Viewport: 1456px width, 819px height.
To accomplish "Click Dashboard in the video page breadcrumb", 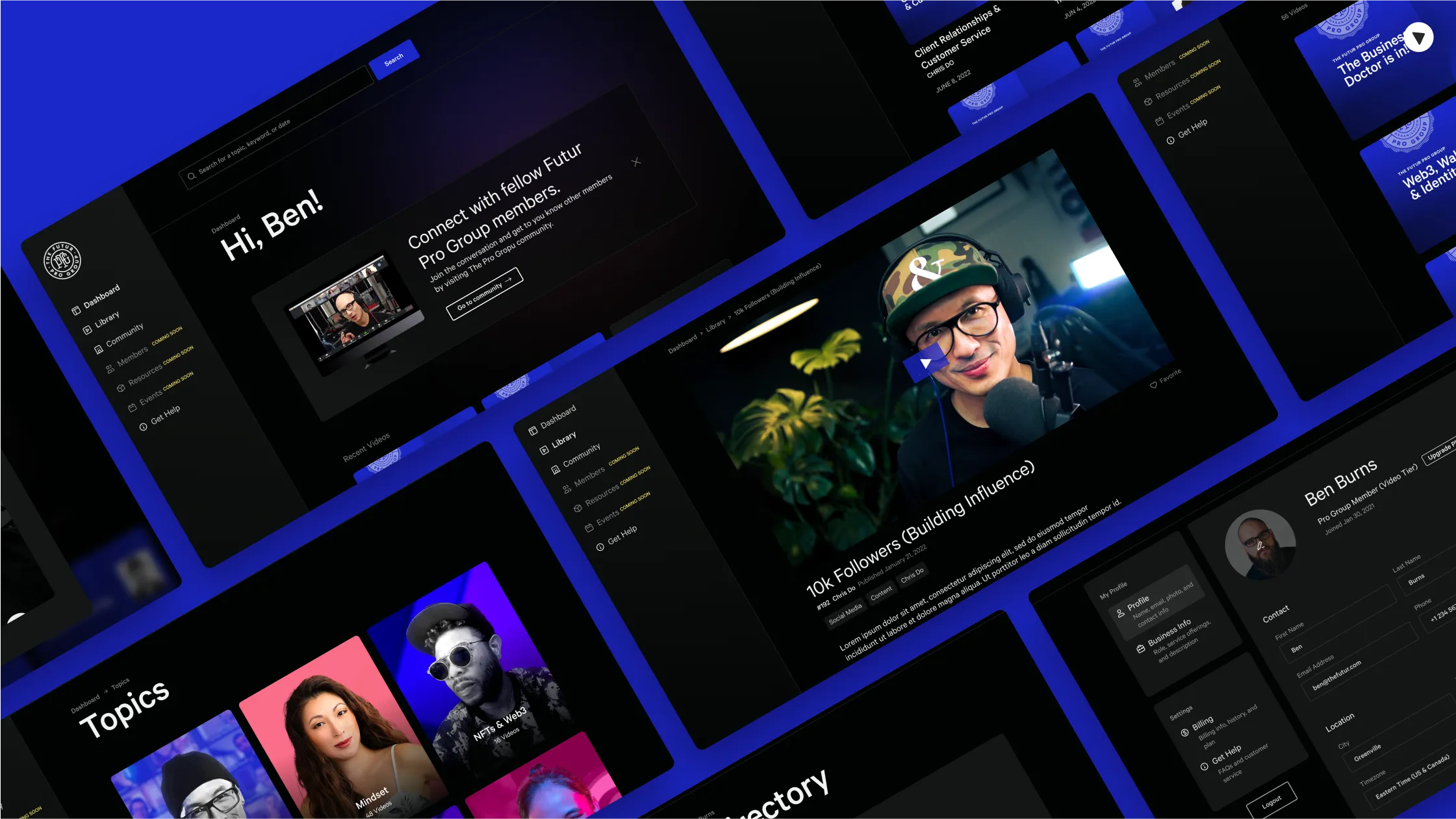I will [x=683, y=344].
